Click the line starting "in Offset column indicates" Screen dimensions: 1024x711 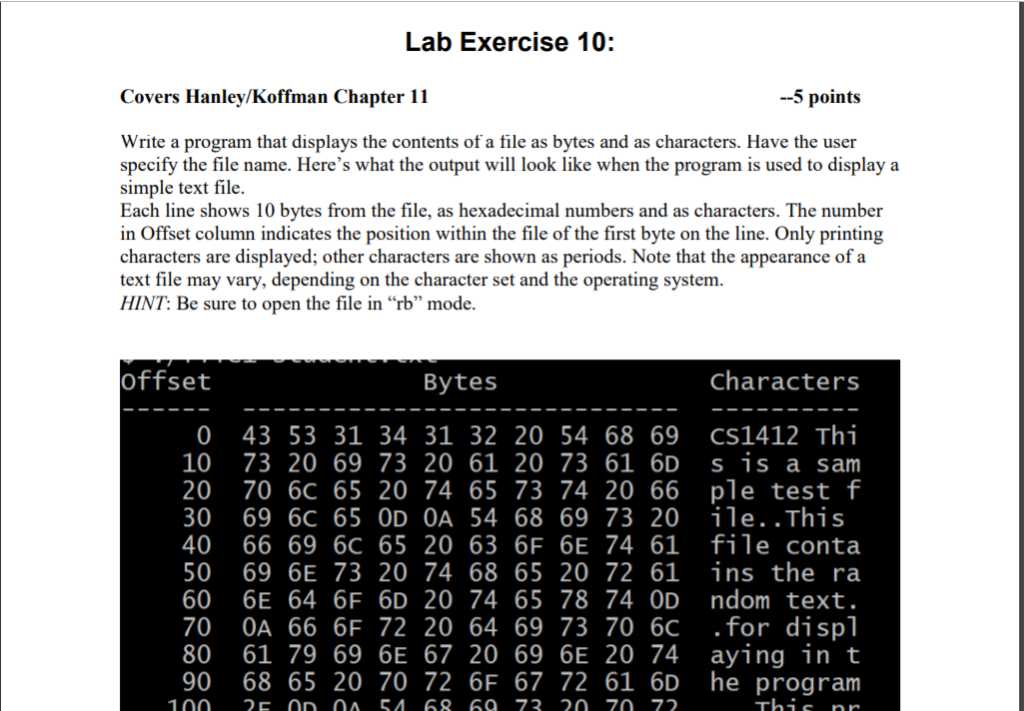502,234
